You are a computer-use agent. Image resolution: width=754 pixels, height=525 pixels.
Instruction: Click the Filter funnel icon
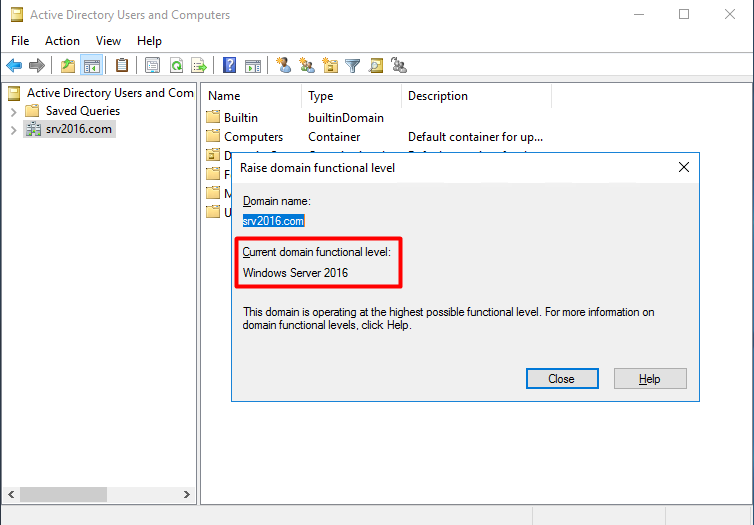[353, 66]
